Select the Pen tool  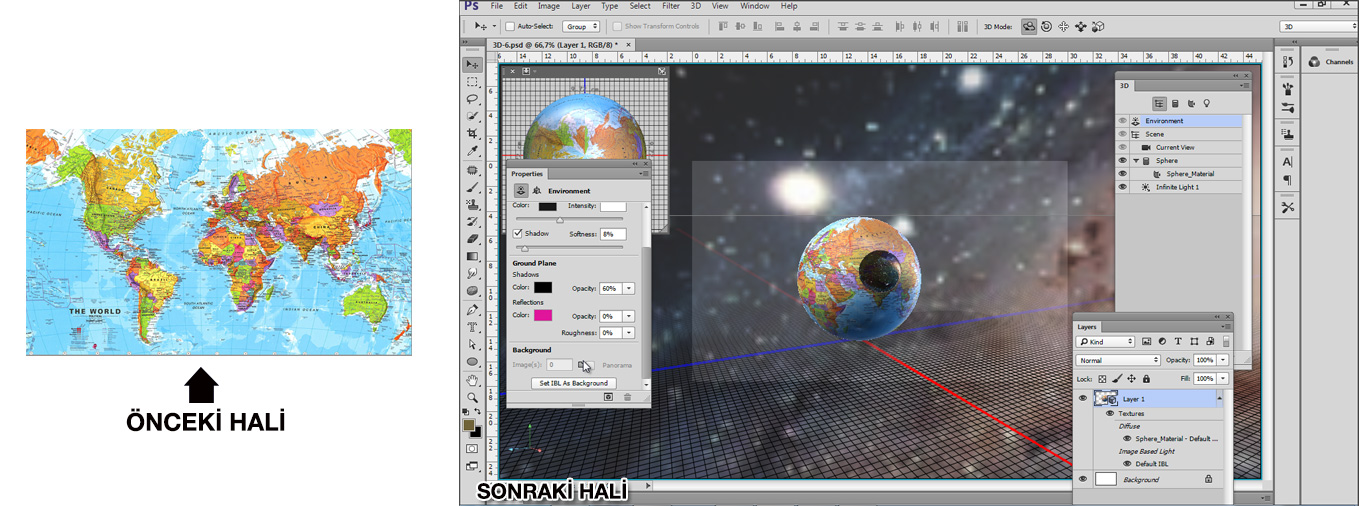473,309
